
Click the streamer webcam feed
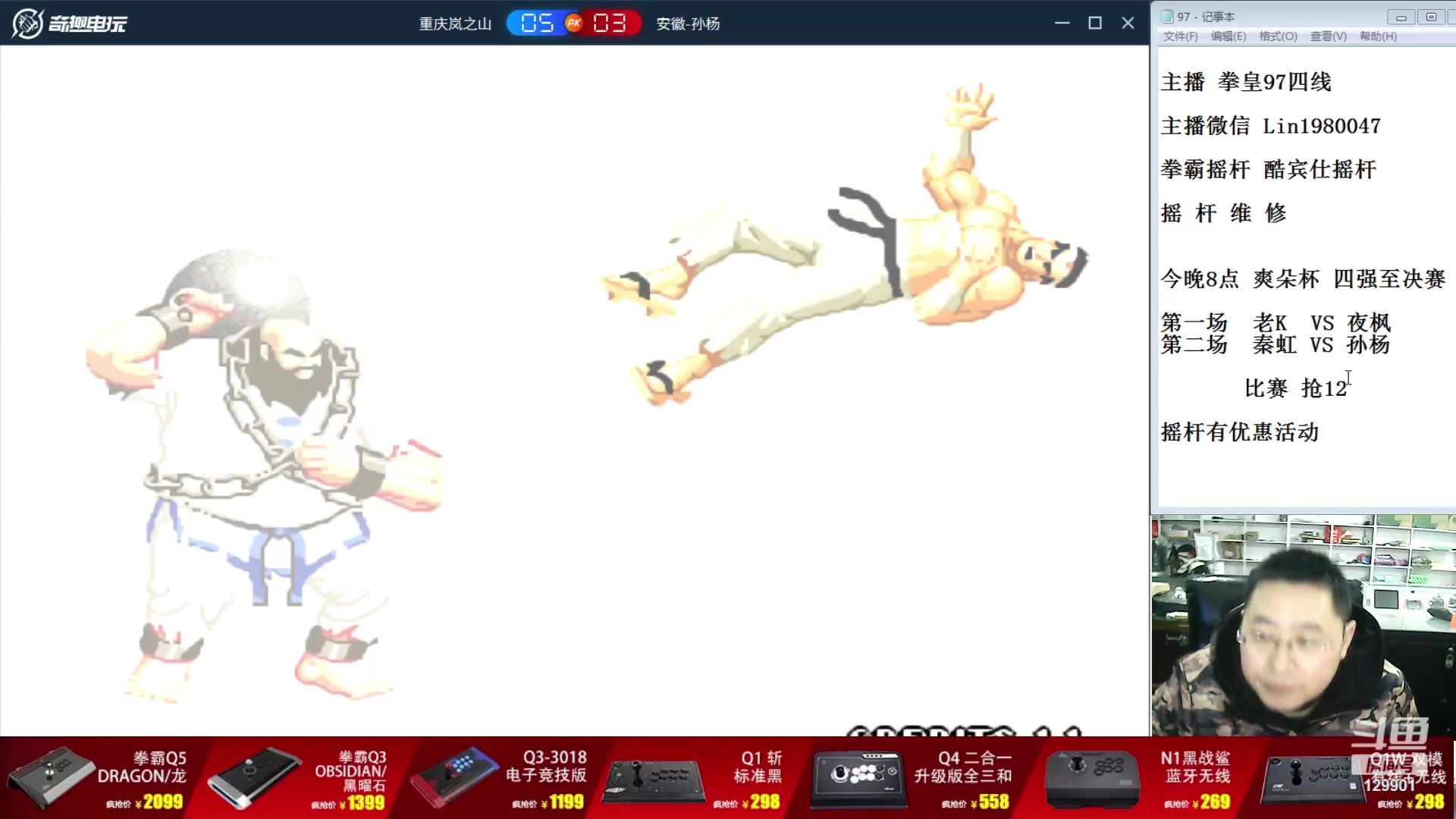[1304, 626]
